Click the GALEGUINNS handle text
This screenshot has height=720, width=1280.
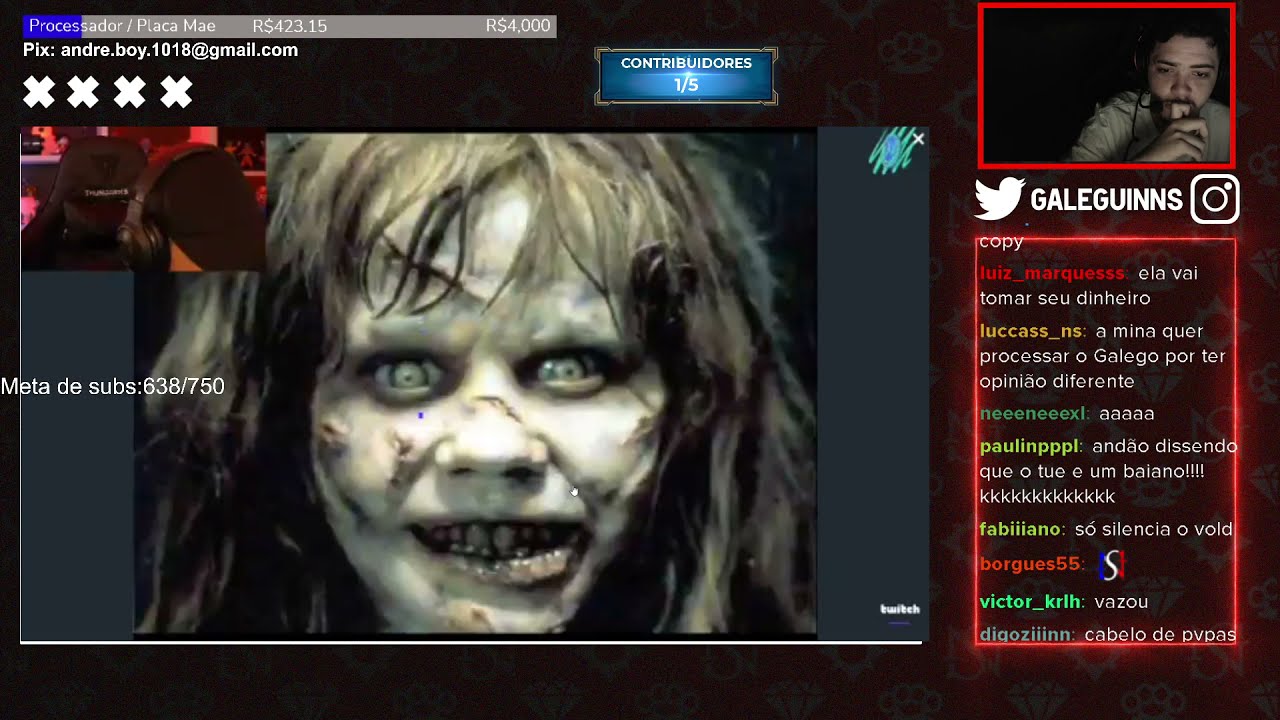click(x=1106, y=200)
